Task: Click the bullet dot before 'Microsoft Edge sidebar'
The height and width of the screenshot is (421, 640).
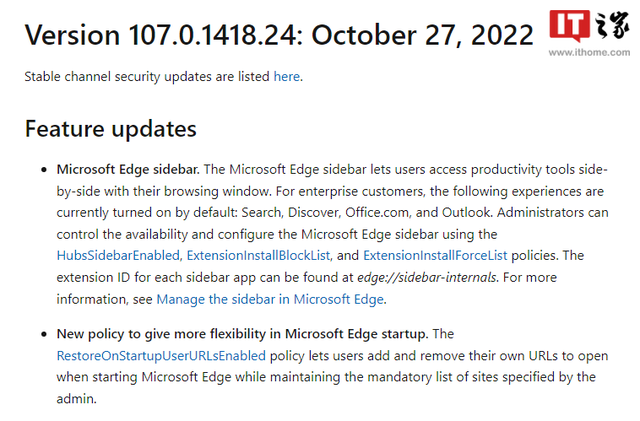Action: [x=44, y=170]
